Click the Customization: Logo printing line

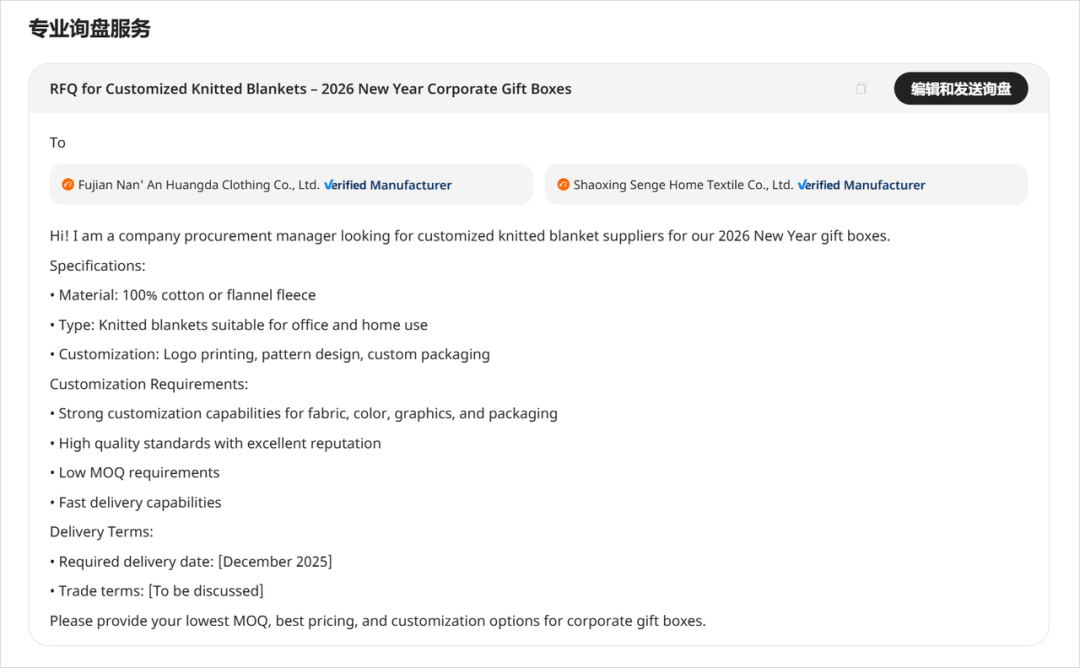(x=274, y=354)
